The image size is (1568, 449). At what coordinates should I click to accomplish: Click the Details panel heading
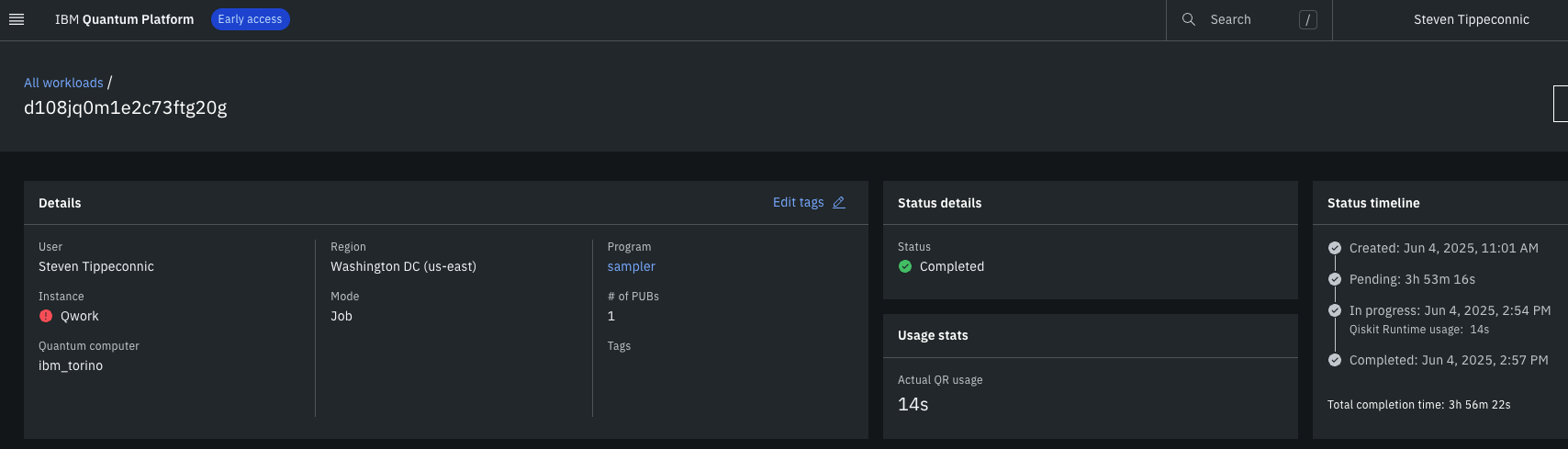[x=60, y=203]
